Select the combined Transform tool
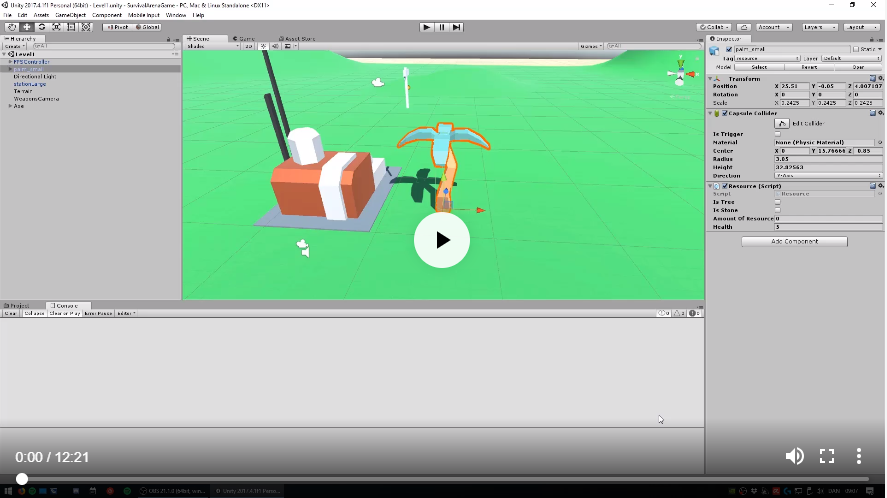Image resolution: width=887 pixels, height=498 pixels. 86,27
